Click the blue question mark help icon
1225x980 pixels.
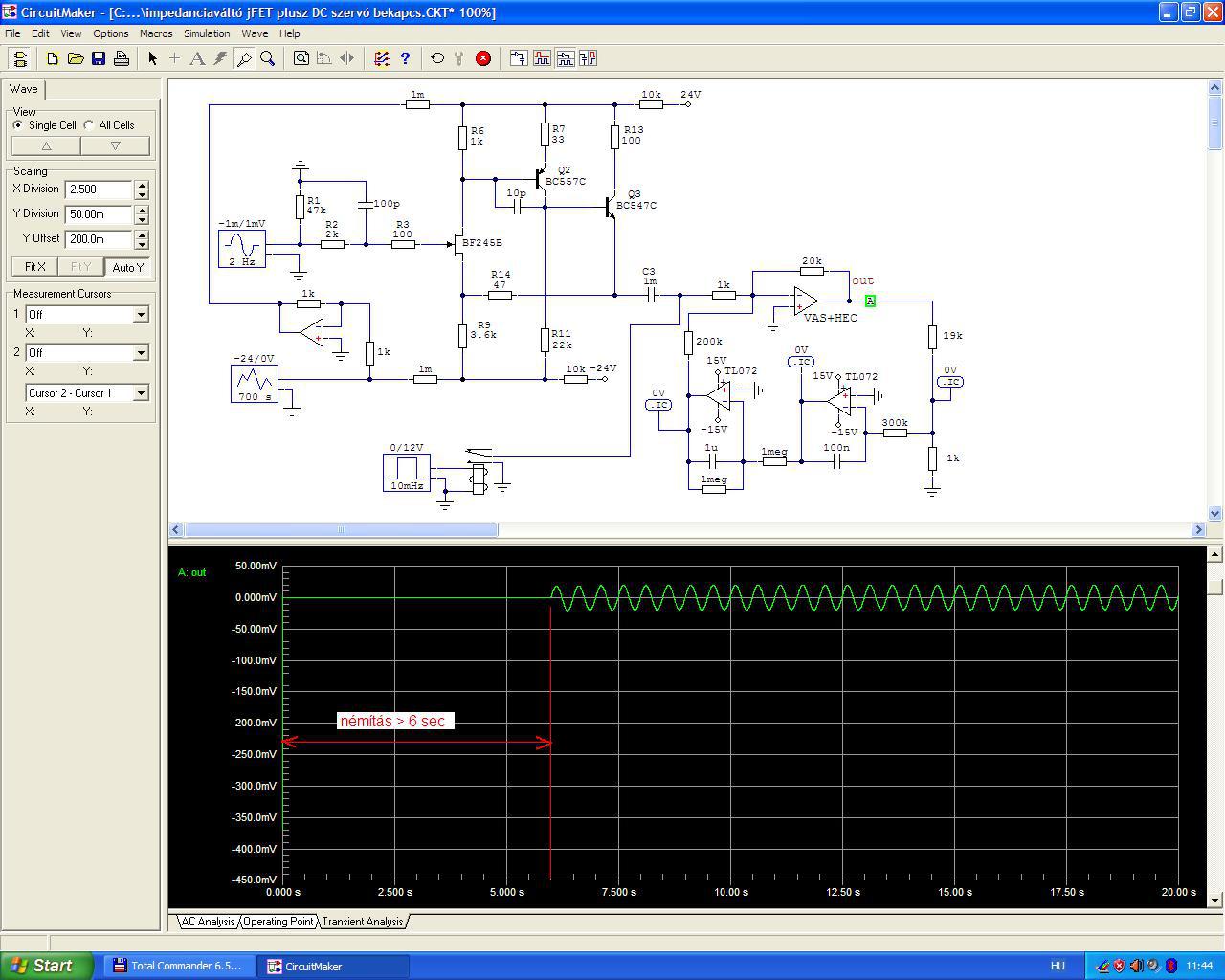[x=405, y=58]
